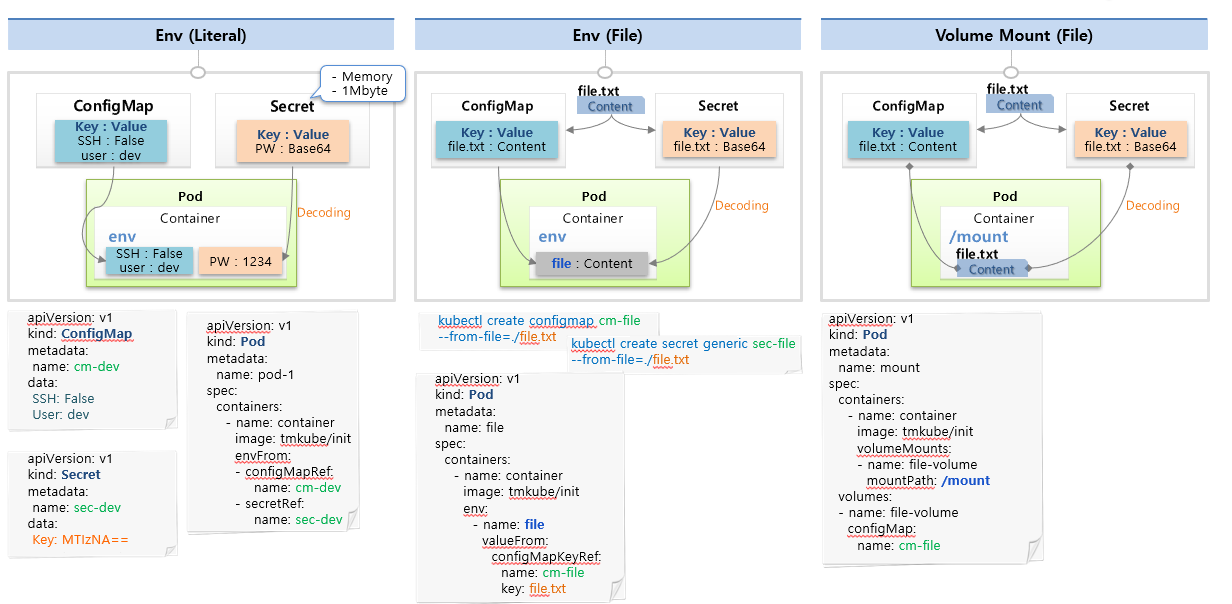This screenshot has height=604, width=1232.
Task: Click "Pod" label in Env (Literal) panel
Action: [x=190, y=196]
